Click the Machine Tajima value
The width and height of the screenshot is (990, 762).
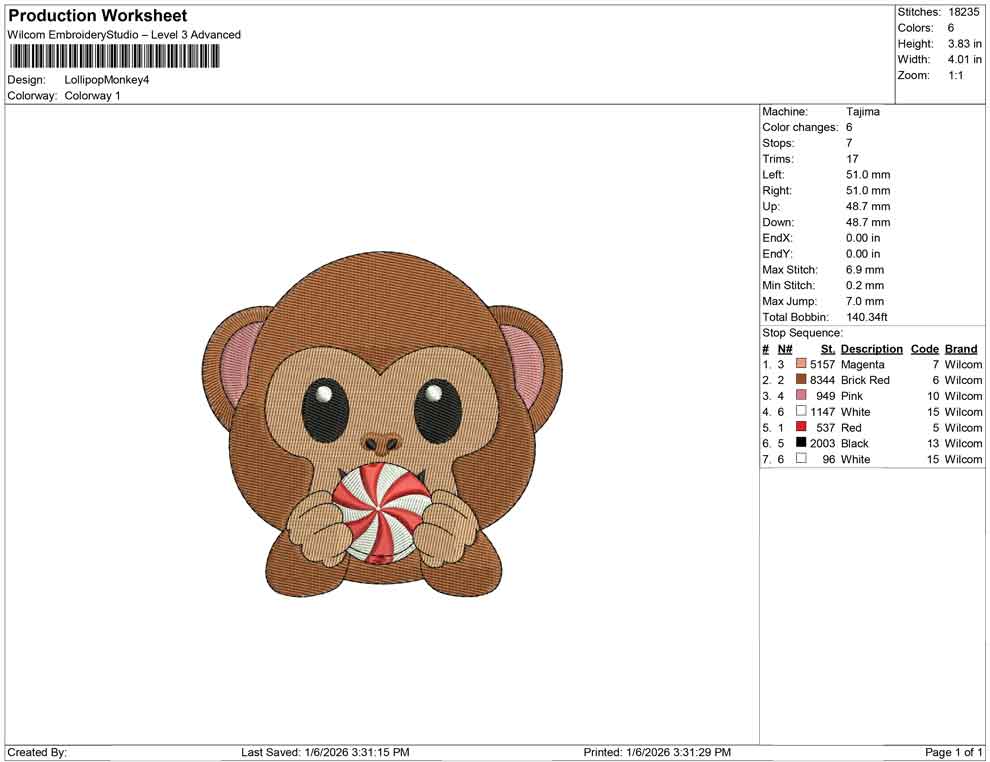865,111
